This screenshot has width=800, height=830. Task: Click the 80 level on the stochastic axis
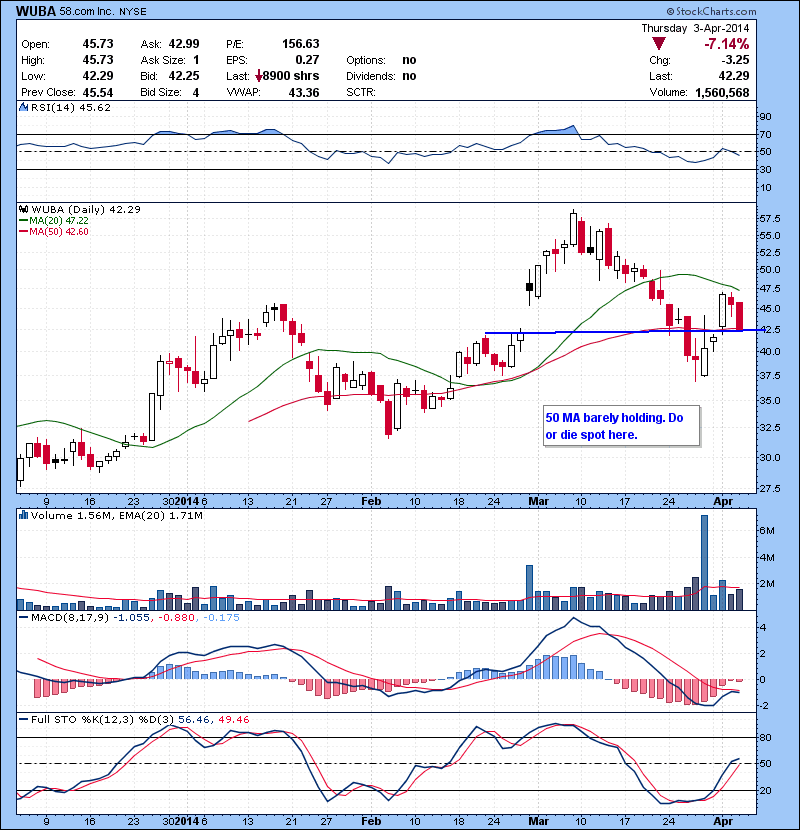click(x=766, y=737)
